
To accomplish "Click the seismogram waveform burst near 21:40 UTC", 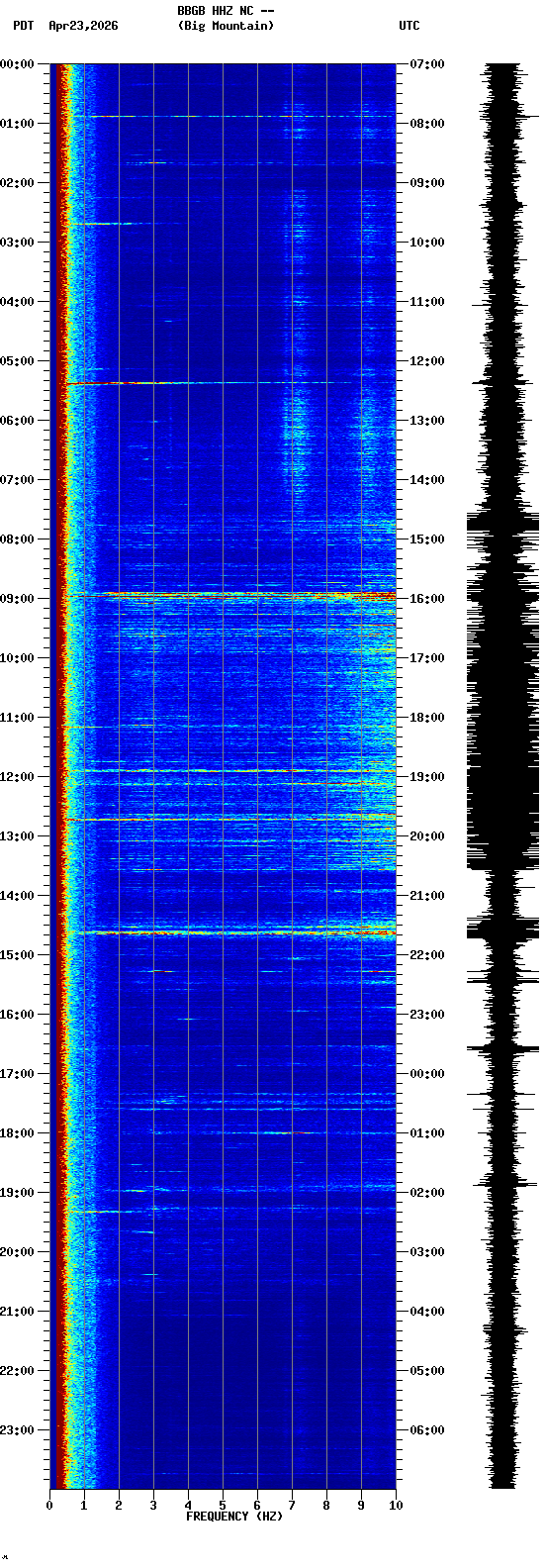I will [x=503, y=930].
